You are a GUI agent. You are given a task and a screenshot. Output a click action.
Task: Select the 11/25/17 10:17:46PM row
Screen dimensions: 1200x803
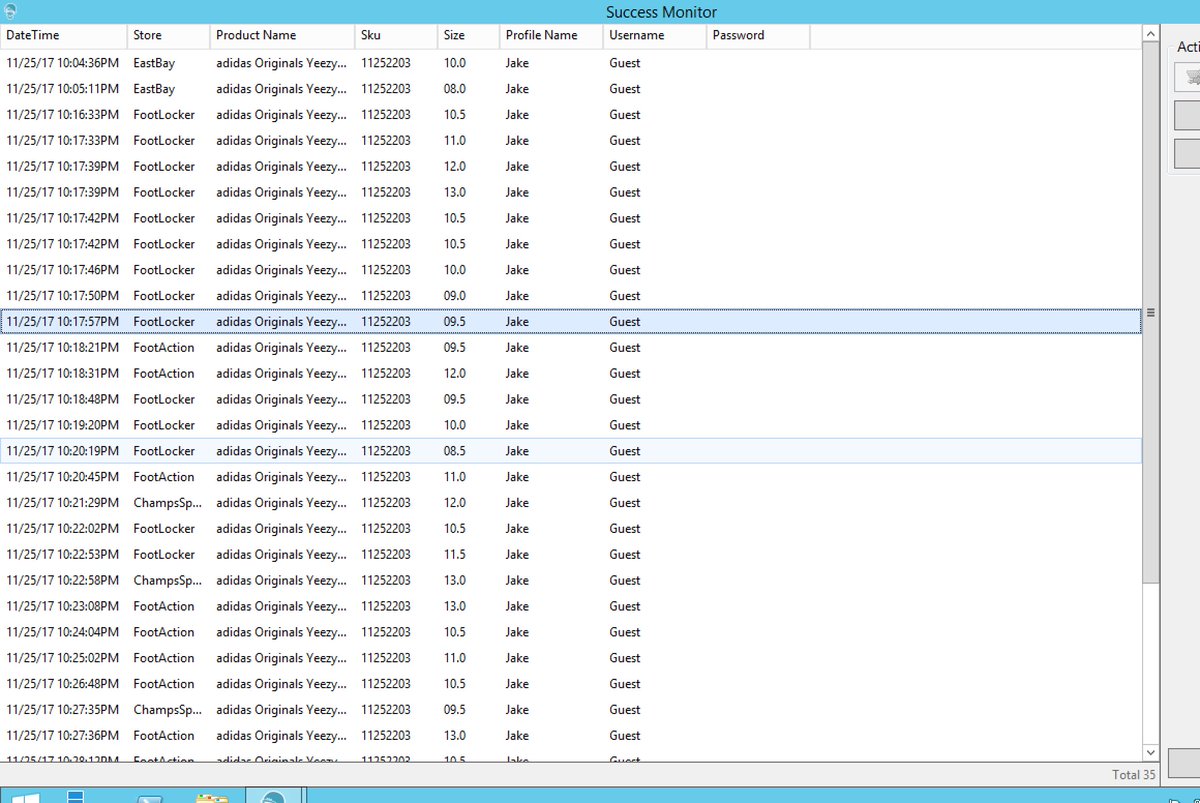571,270
